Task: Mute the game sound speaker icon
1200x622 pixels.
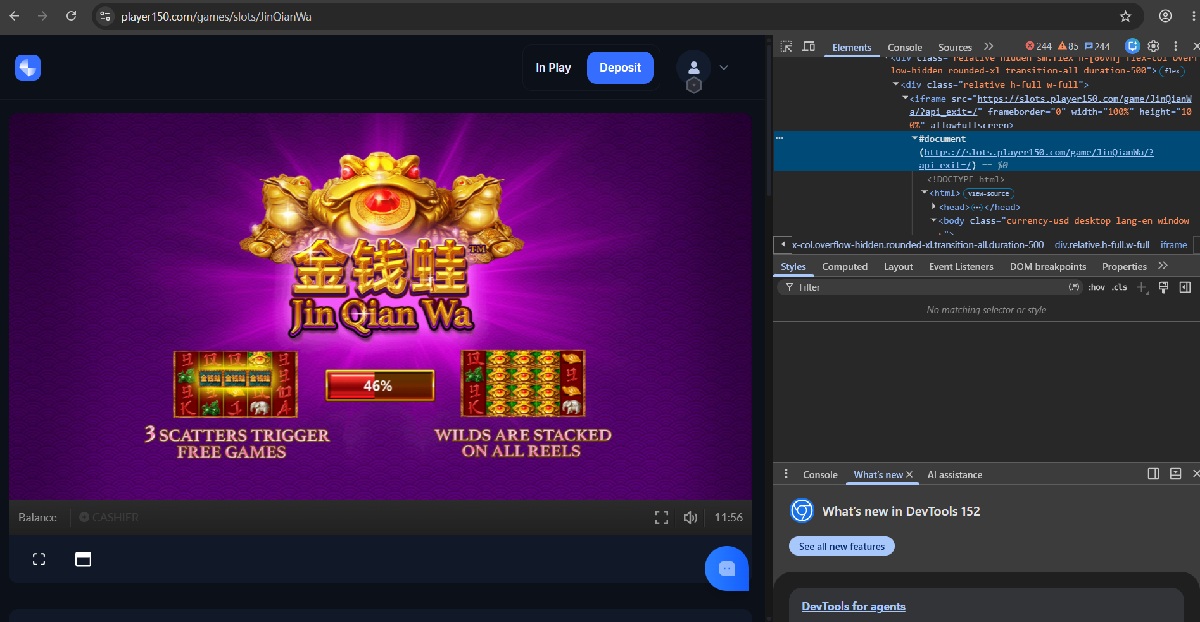Action: pos(690,517)
